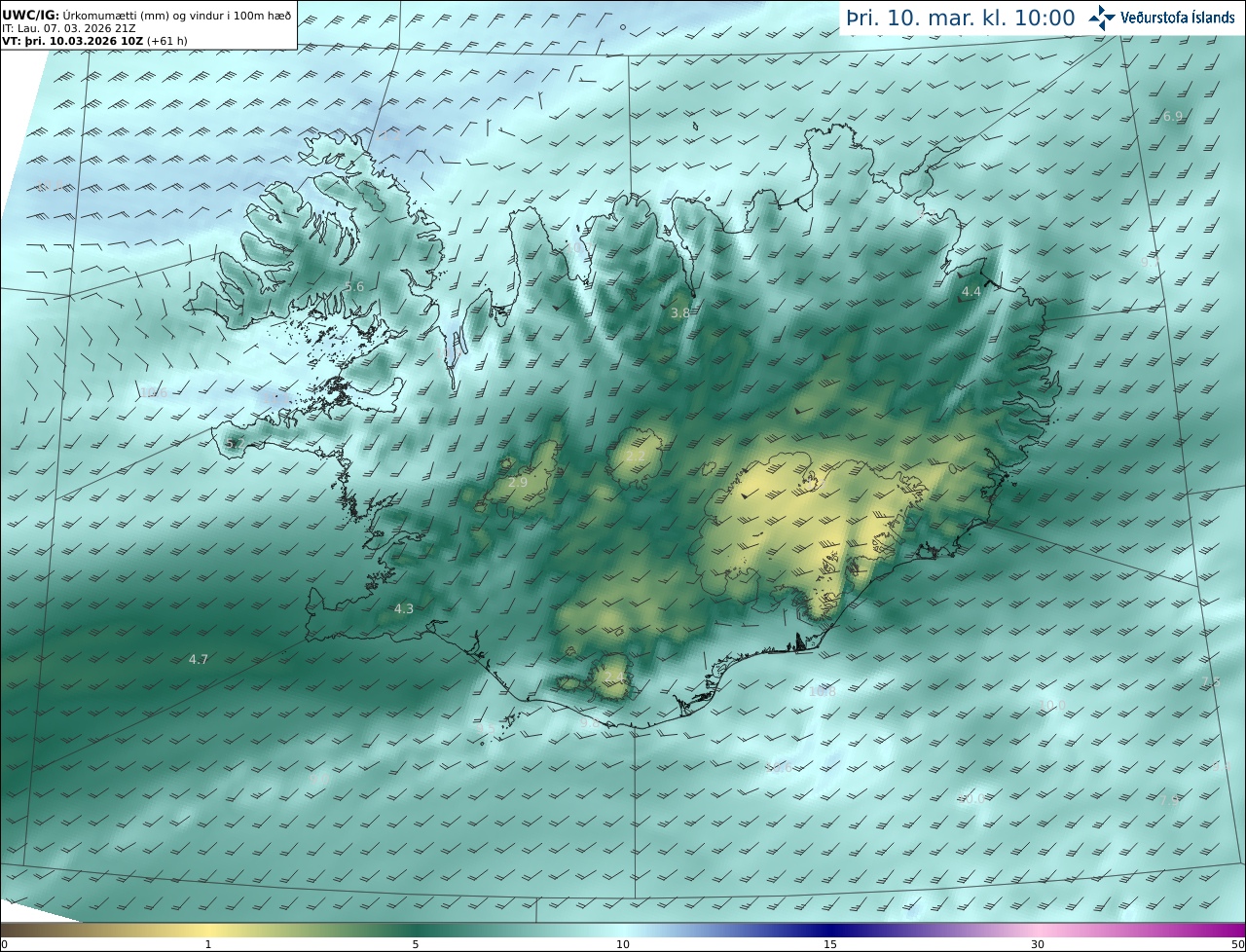The width and height of the screenshot is (1246, 952).
Task: Click the 3.8 value in north Iceland
Action: click(x=680, y=312)
